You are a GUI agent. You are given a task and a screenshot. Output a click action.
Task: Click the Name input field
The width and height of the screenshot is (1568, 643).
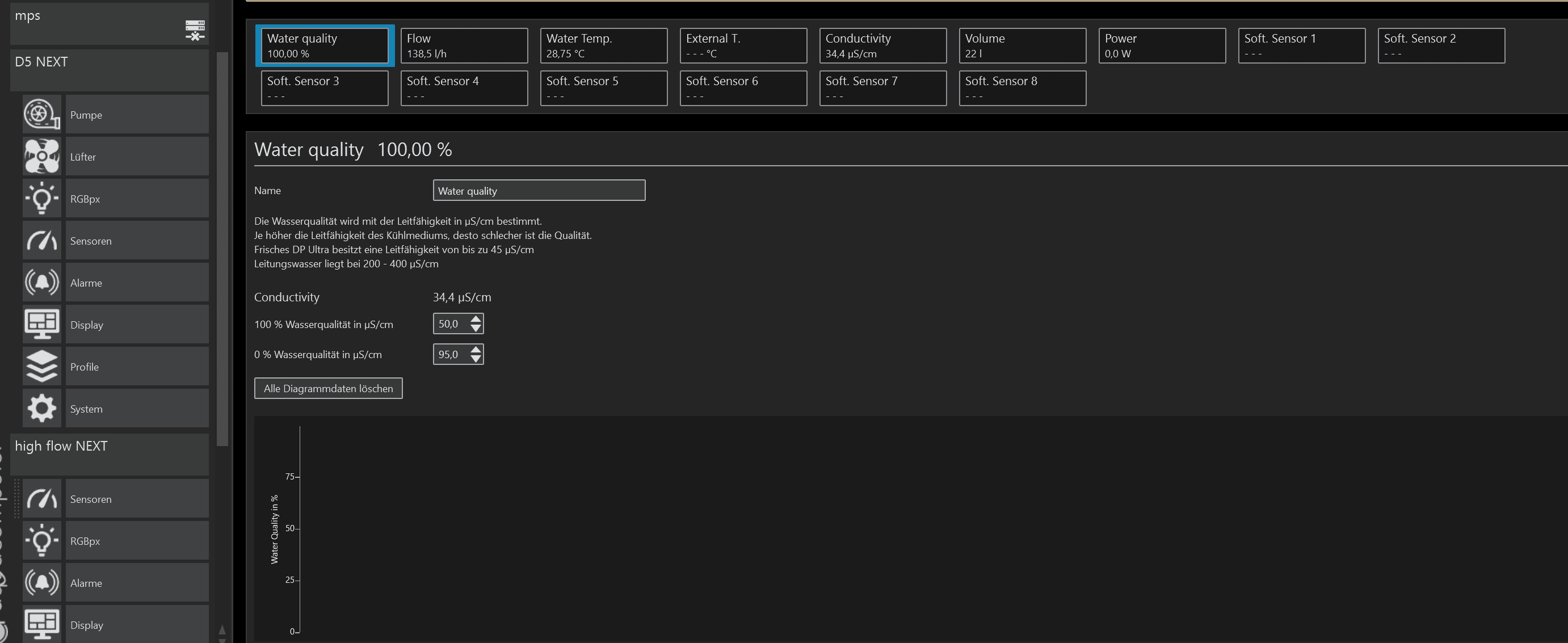(x=539, y=190)
